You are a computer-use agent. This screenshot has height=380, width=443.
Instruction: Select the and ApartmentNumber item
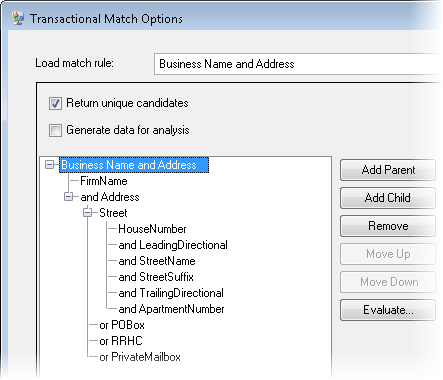tap(171, 309)
